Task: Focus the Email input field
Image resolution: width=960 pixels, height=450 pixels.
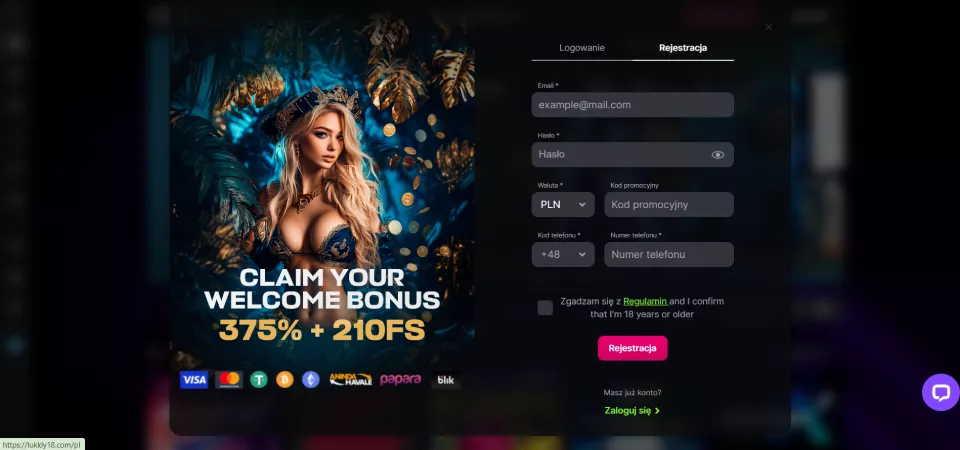Action: tap(632, 105)
